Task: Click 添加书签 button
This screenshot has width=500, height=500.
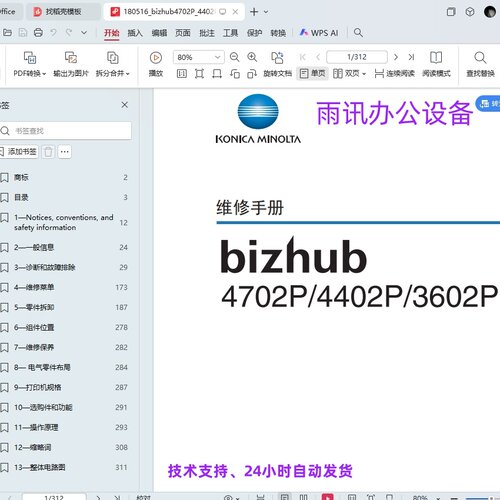Action: [19, 152]
